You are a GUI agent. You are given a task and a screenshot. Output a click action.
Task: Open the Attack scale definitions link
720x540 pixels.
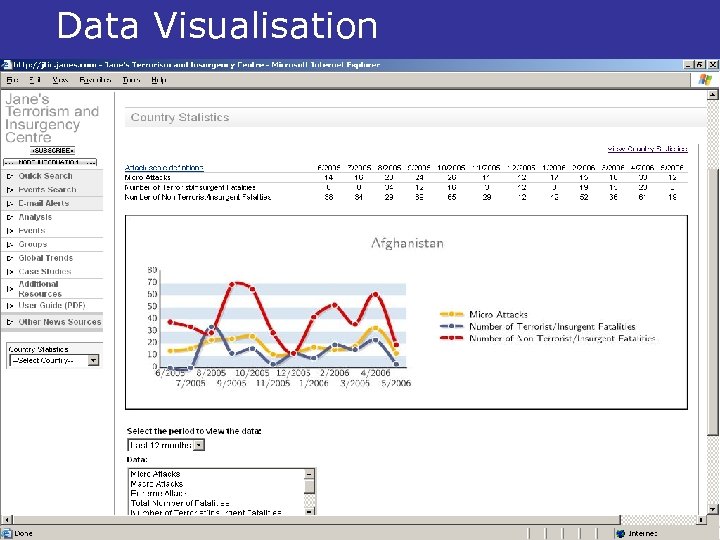164,168
